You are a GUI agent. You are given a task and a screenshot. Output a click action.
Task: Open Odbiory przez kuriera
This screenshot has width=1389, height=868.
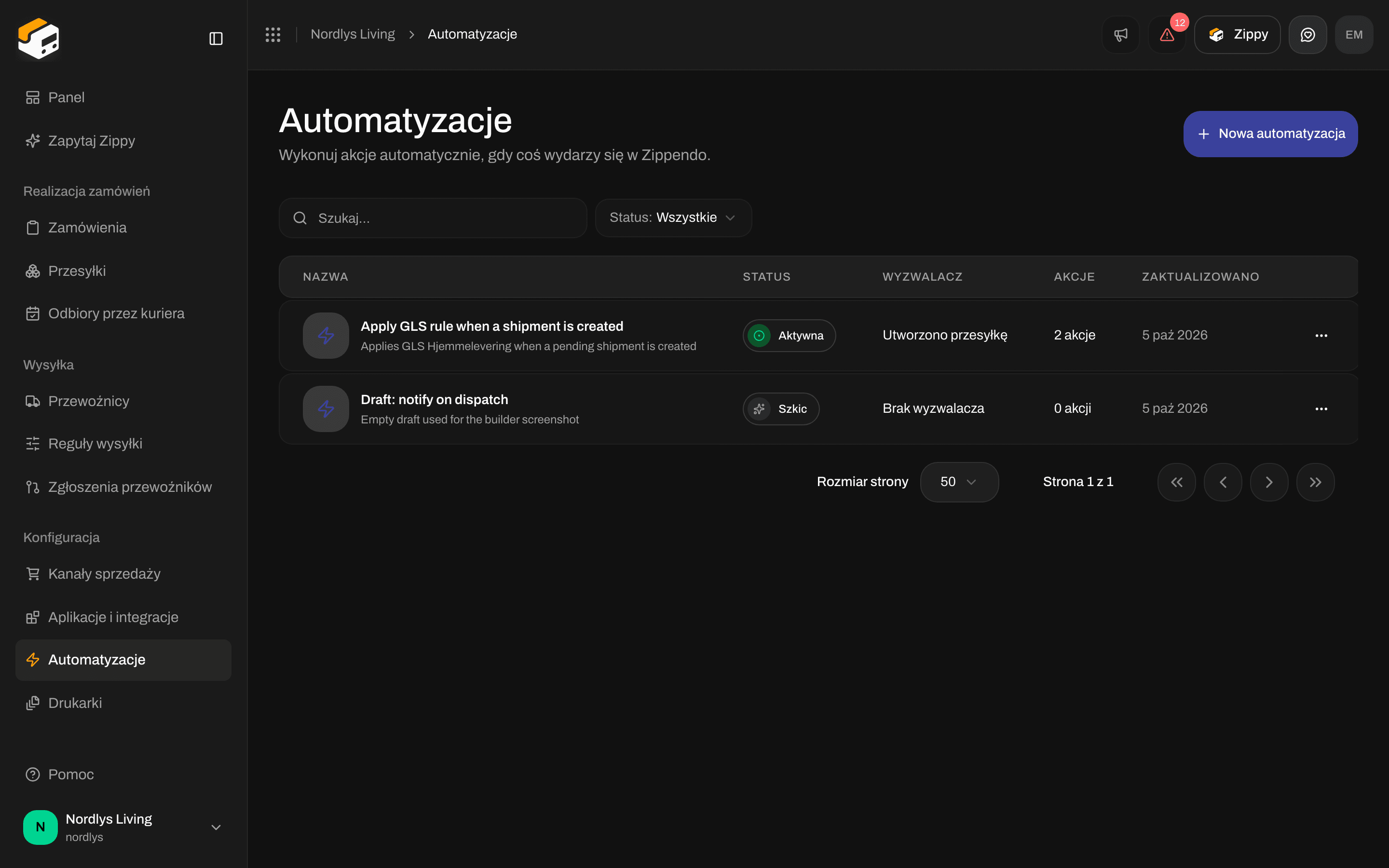(x=123, y=313)
